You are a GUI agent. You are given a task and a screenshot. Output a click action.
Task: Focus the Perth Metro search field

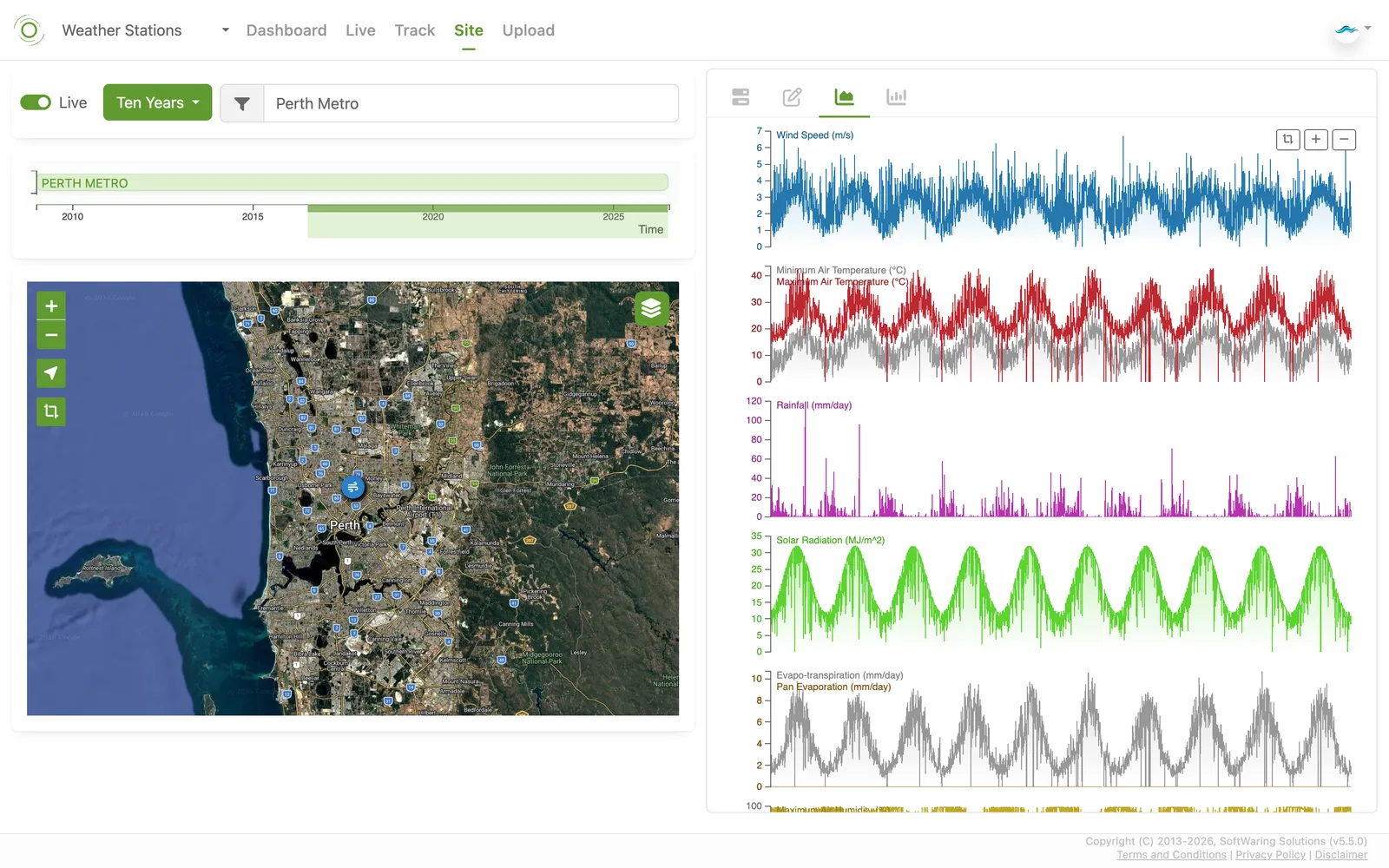click(x=471, y=103)
